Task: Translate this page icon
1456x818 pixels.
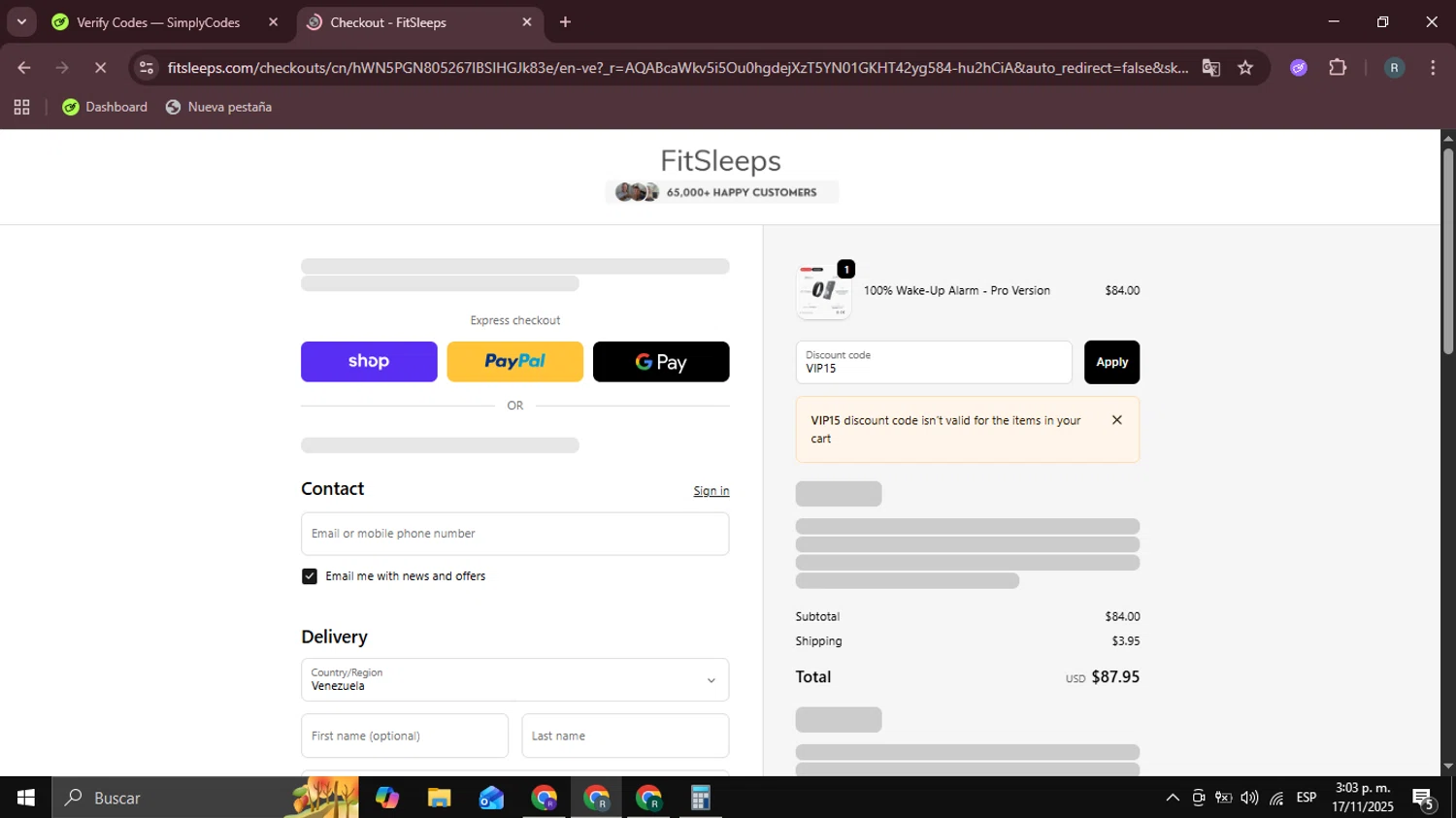Action: 1210,68
